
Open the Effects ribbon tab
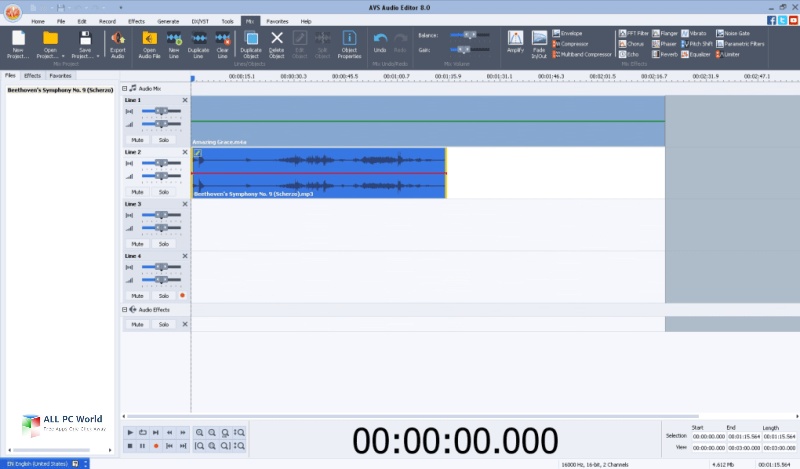pos(136,20)
